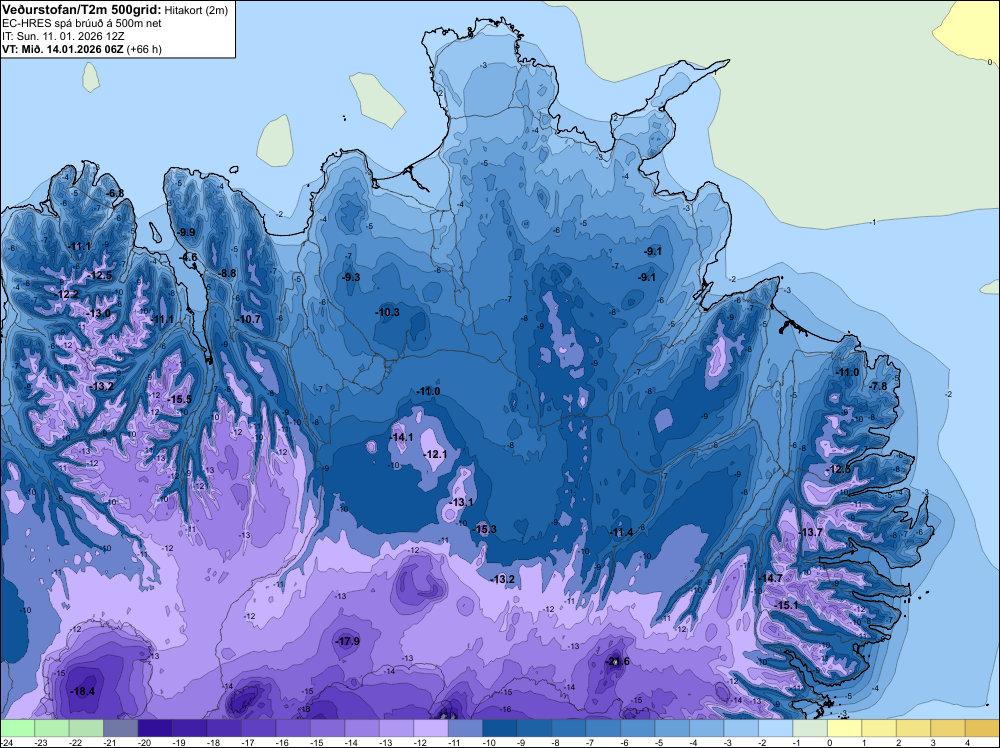Click the -11.4 temperature value
Image resolution: width=1000 pixels, height=748 pixels.
tap(621, 532)
